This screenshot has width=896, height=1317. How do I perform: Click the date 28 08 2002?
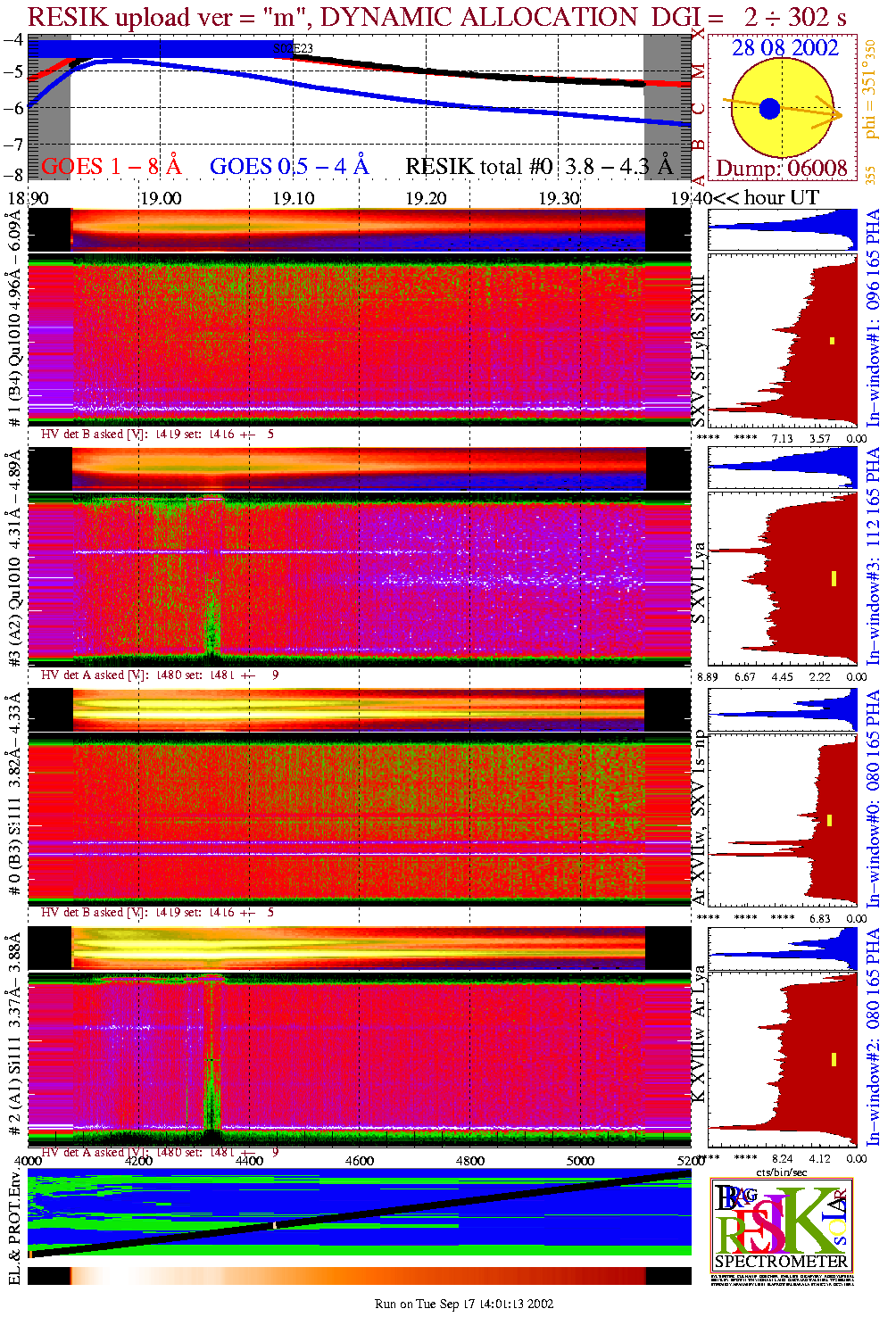(x=785, y=48)
